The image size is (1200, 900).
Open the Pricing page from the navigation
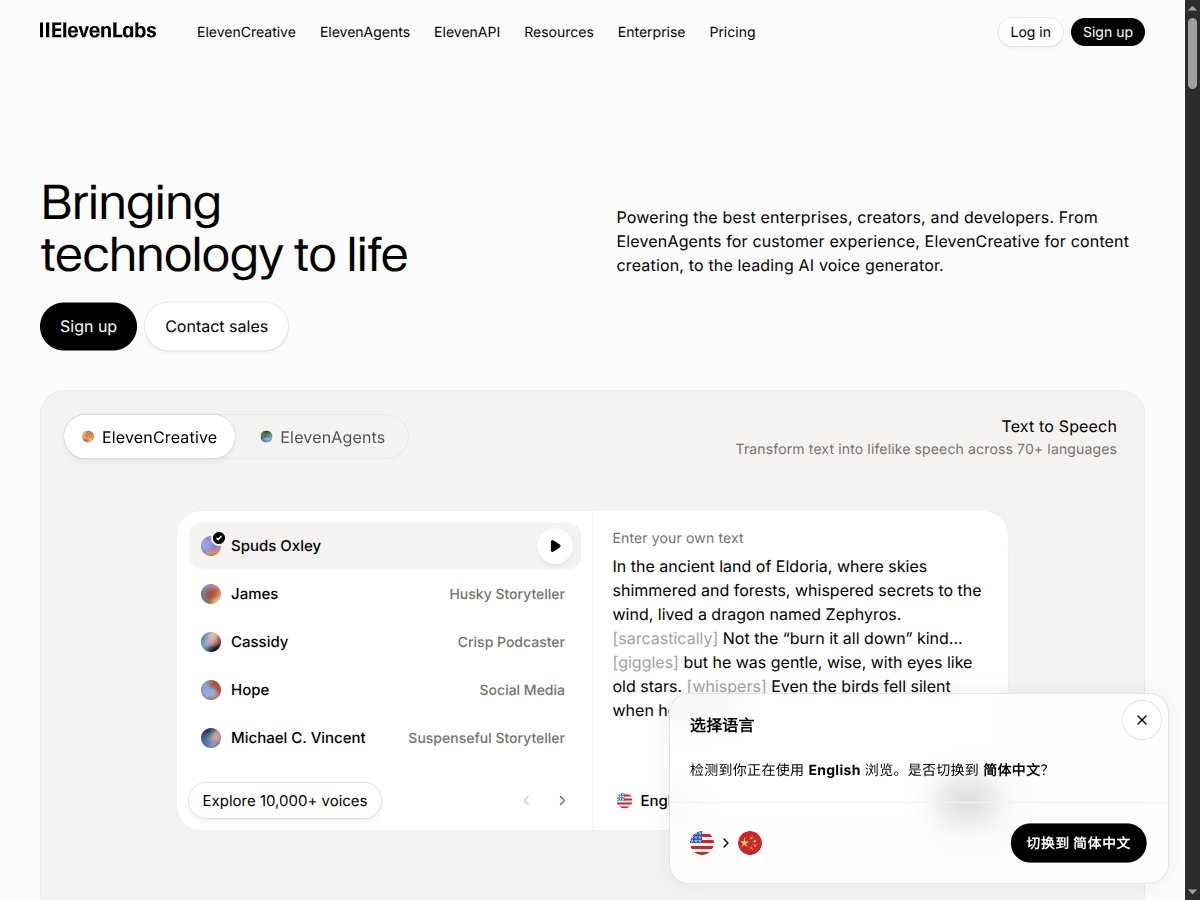[x=732, y=32]
